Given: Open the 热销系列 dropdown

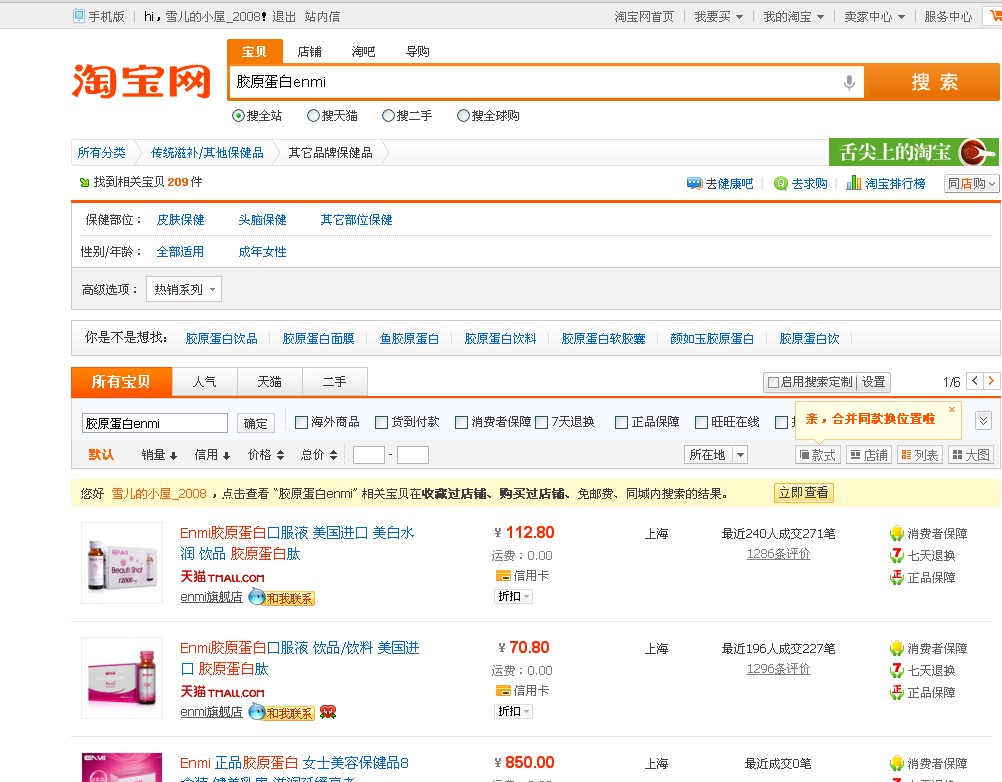Looking at the screenshot, I should point(183,288).
